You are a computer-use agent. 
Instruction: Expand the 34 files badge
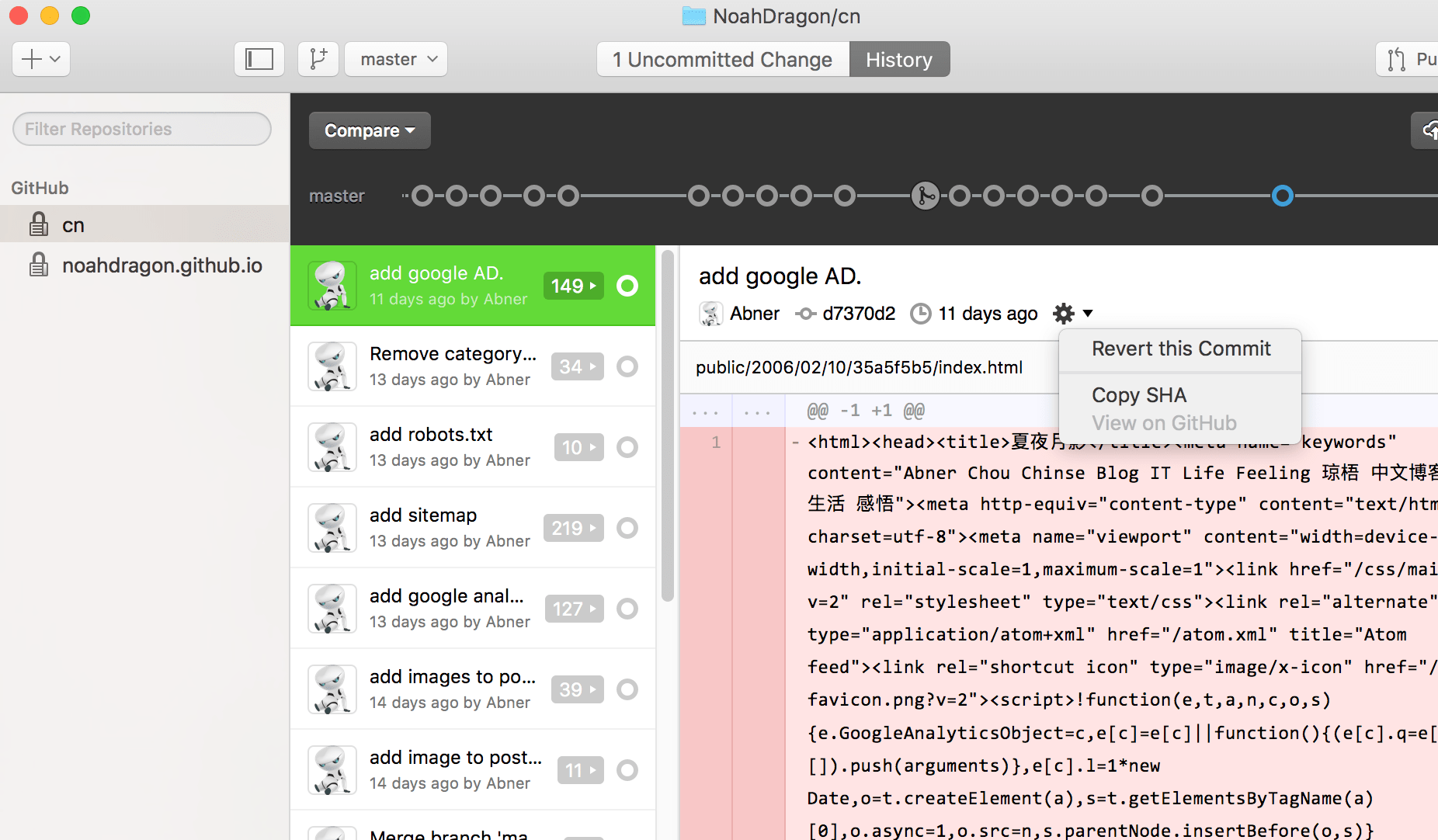[578, 366]
